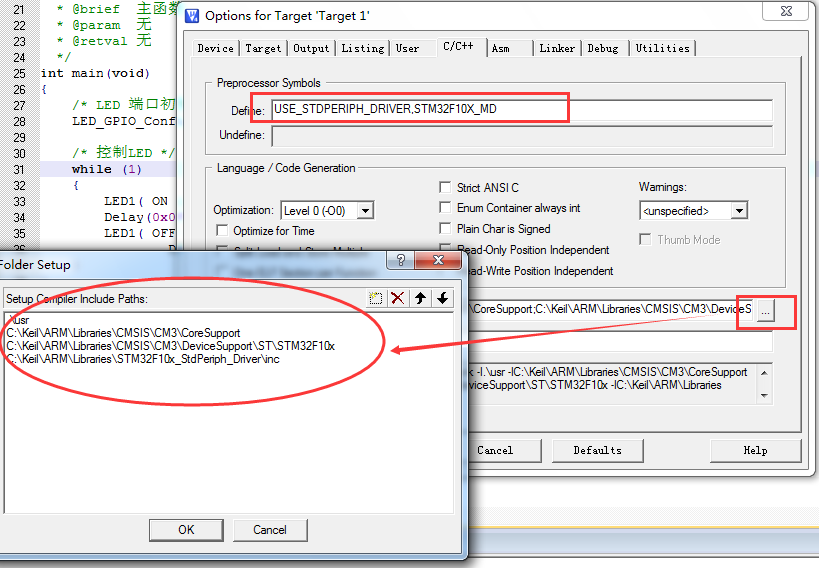Click 'int main(void)' in editor
819x568 pixels.
tap(95, 73)
